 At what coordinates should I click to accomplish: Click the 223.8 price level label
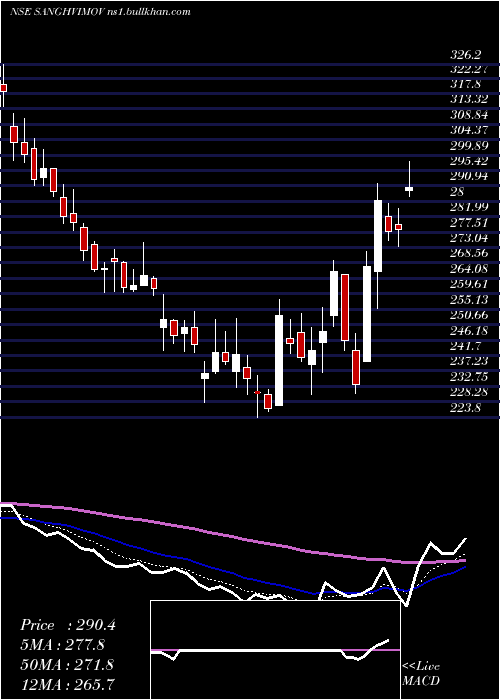[465, 406]
